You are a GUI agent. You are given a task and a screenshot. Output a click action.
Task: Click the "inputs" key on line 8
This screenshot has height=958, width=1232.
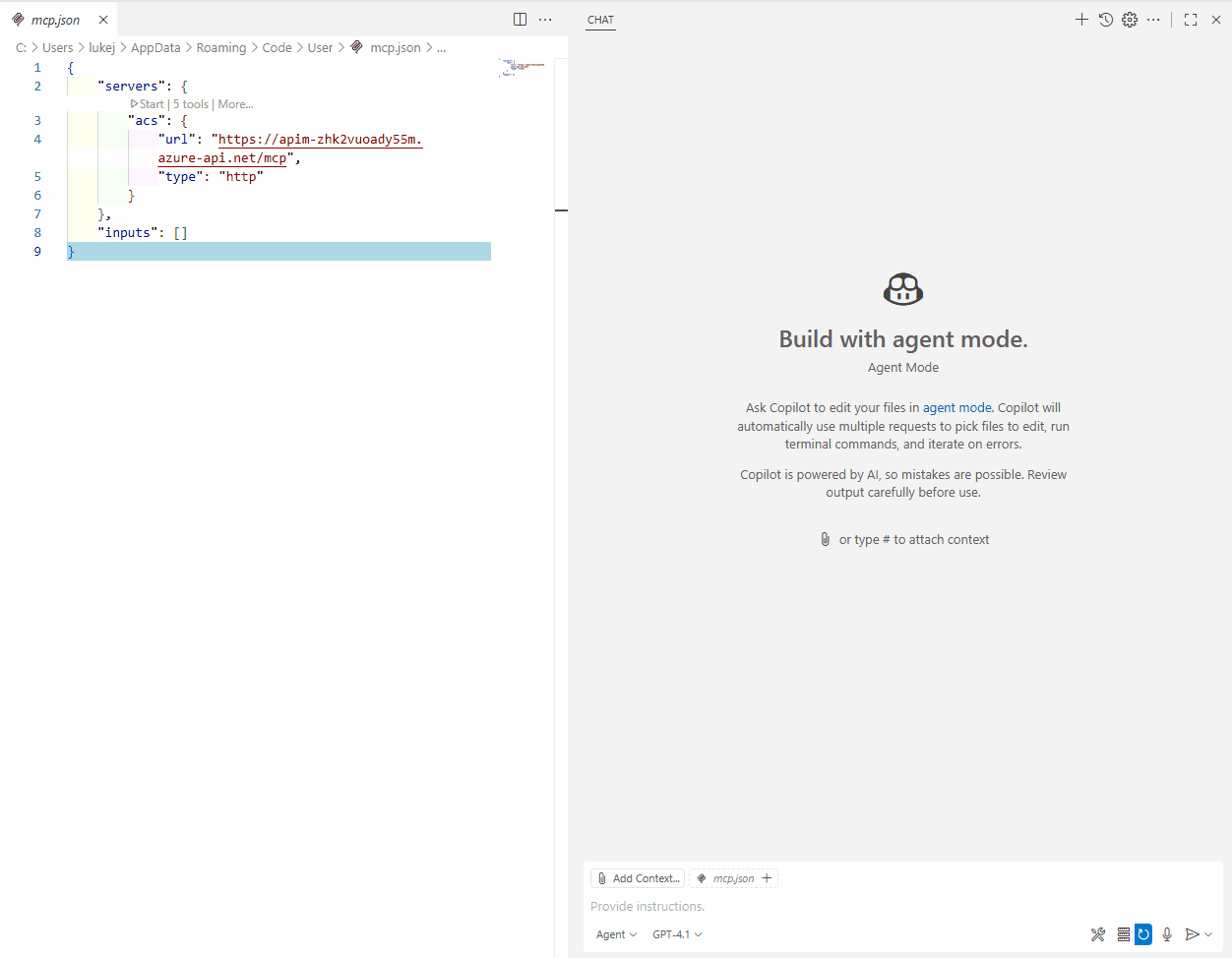point(128,233)
